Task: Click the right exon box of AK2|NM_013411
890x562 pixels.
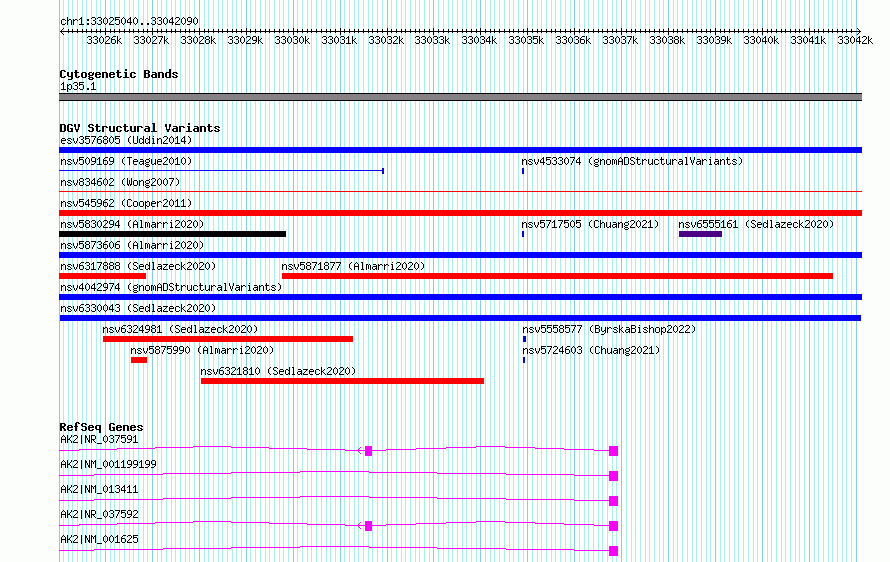Action: (613, 501)
